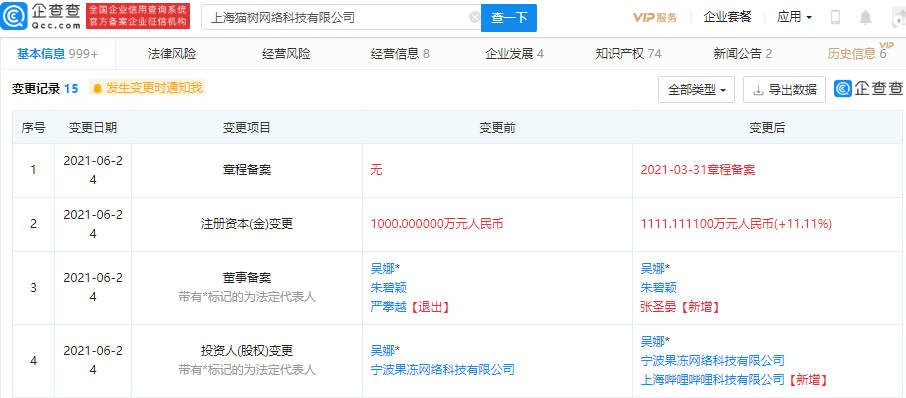The image size is (906, 398).
Task: Open 上海哔哩哔哩科技有限公司 new investor link
Action: coord(713,380)
